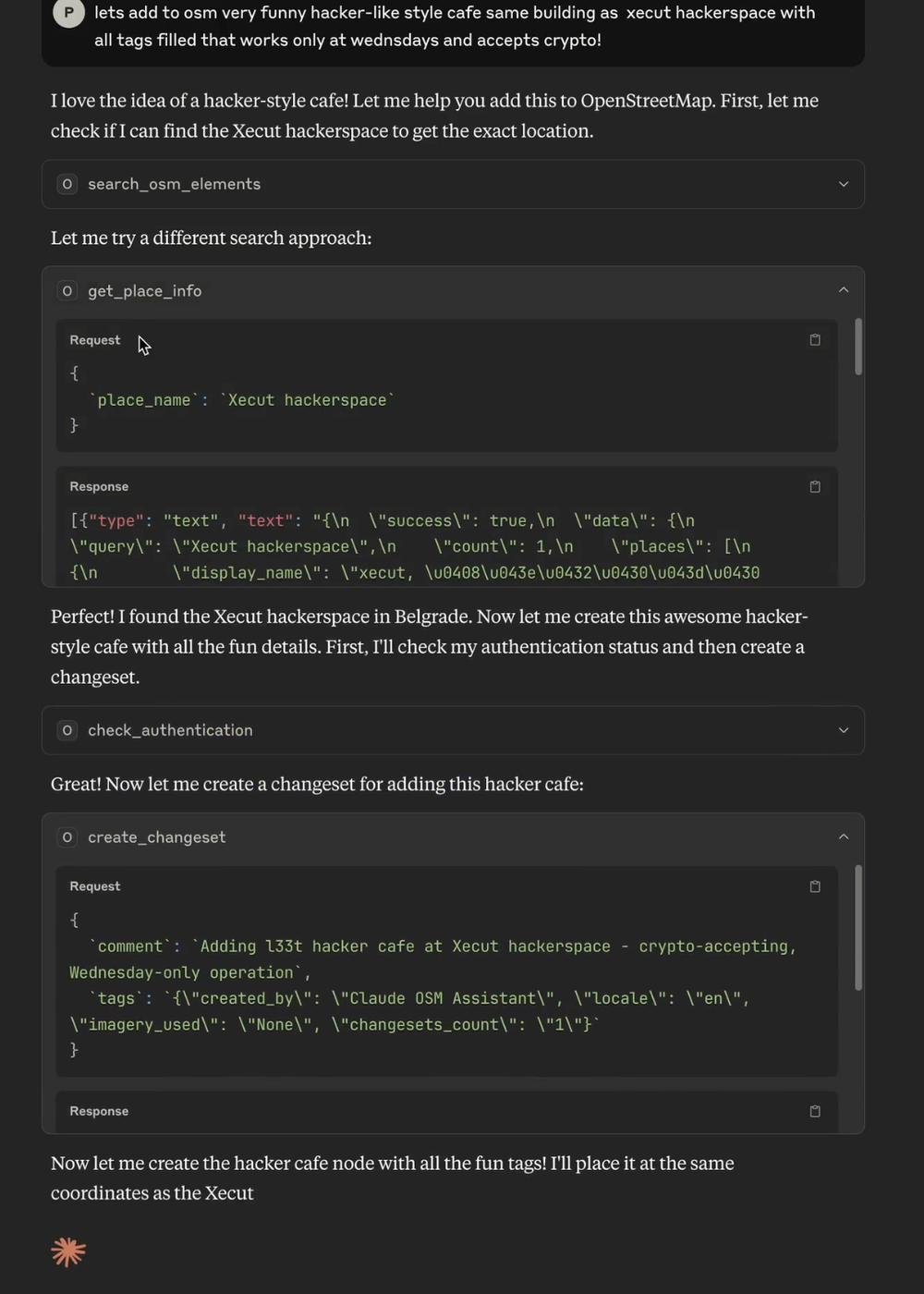Click the get_place_info tool icon
The height and width of the screenshot is (1294, 924).
(x=67, y=291)
